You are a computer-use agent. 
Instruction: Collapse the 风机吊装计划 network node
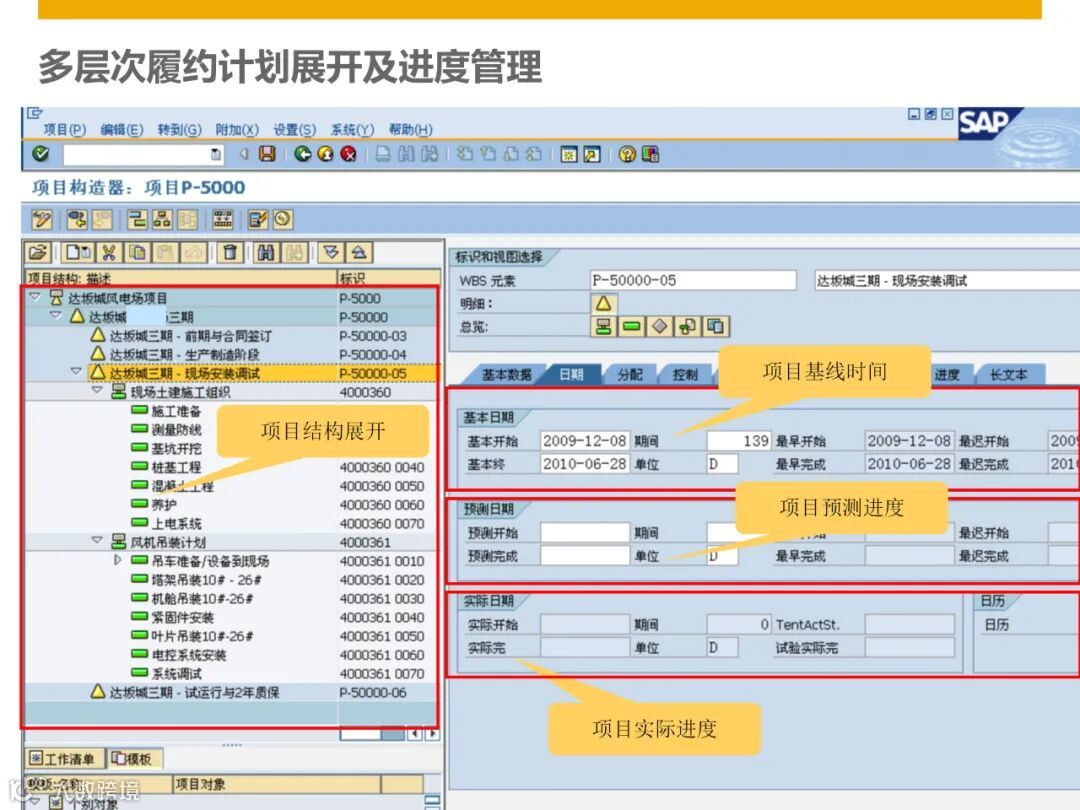97,540
